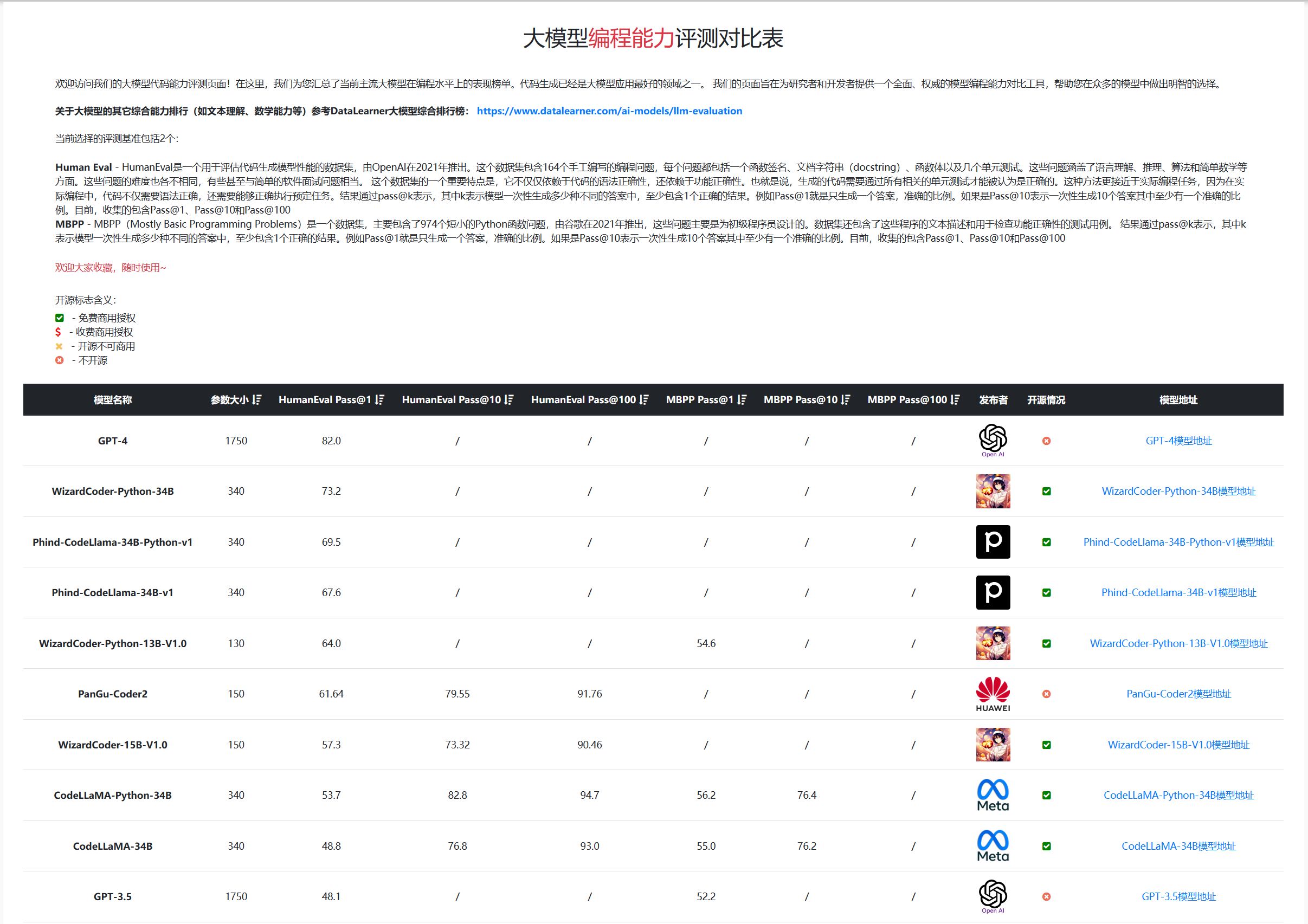This screenshot has width=1308, height=924.
Task: Click green open-source check for CodeLLaMA-34B
Action: click(x=1046, y=846)
